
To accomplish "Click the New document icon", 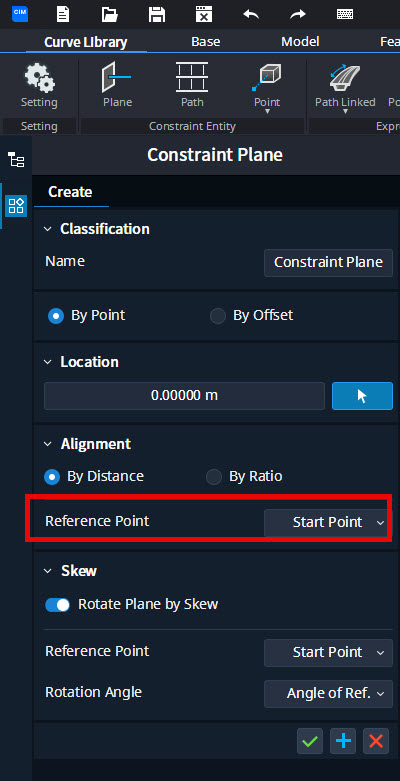I will tap(62, 13).
